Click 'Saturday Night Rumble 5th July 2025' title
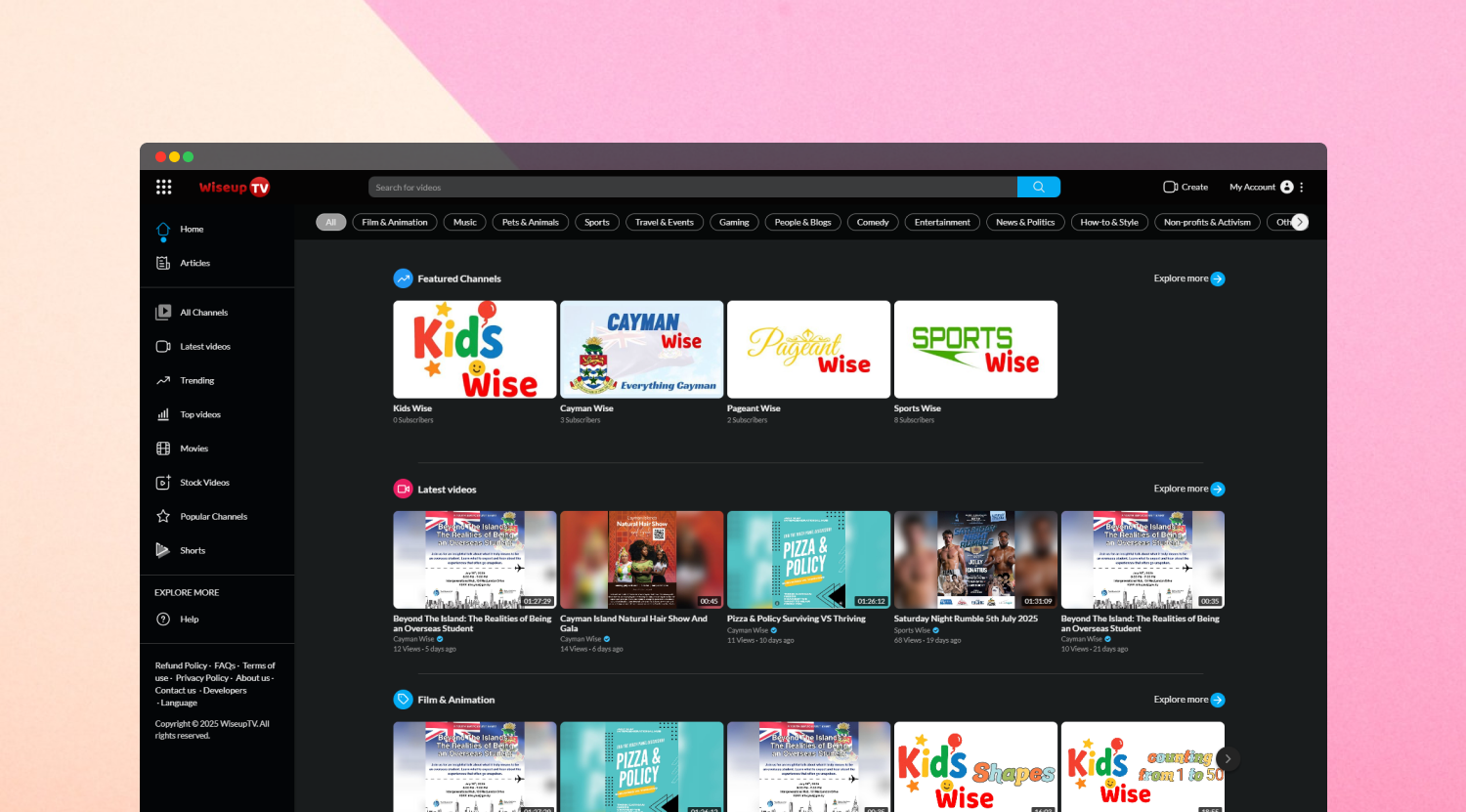 (966, 619)
